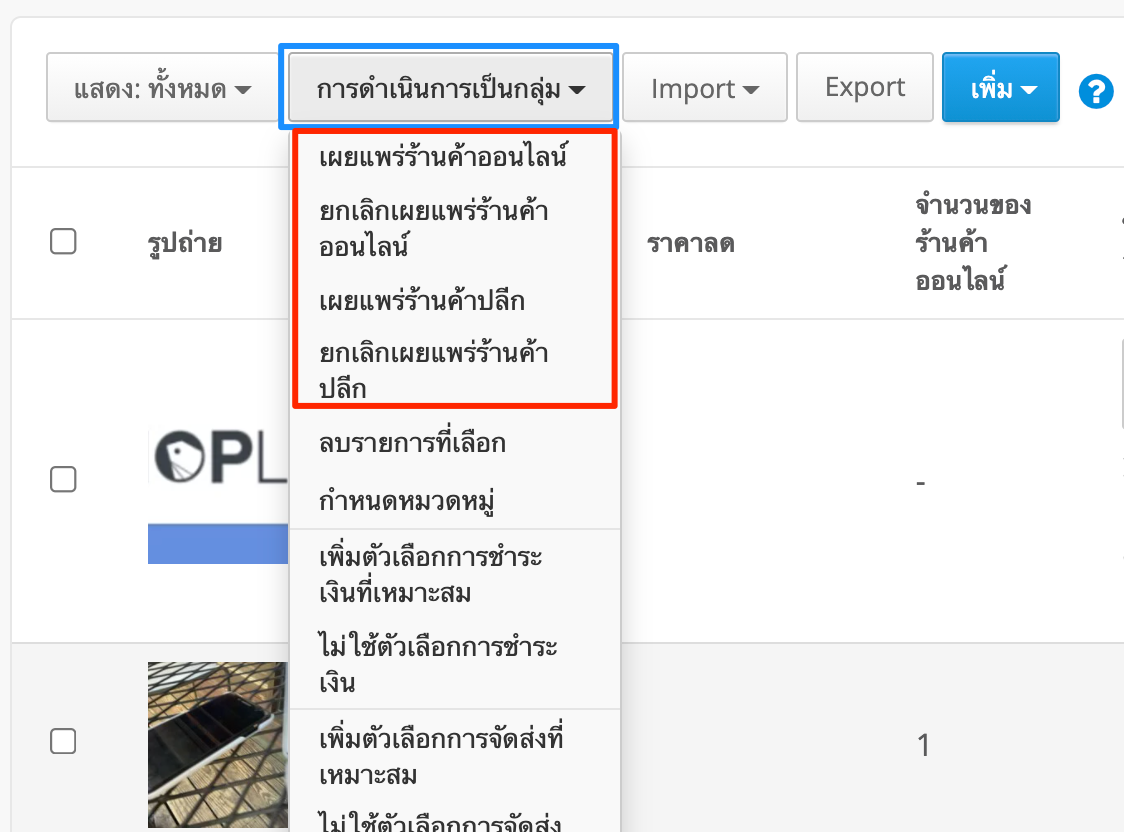
Task: Choose ยกเลิกเผยแพร่ร้านค้าออนไลน์ menu entry
Action: point(454,229)
